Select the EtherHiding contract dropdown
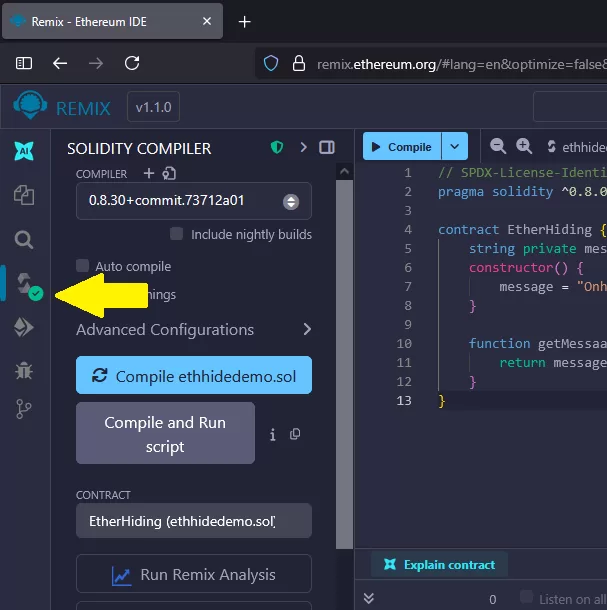Viewport: 607px width, 610px height. point(193,521)
